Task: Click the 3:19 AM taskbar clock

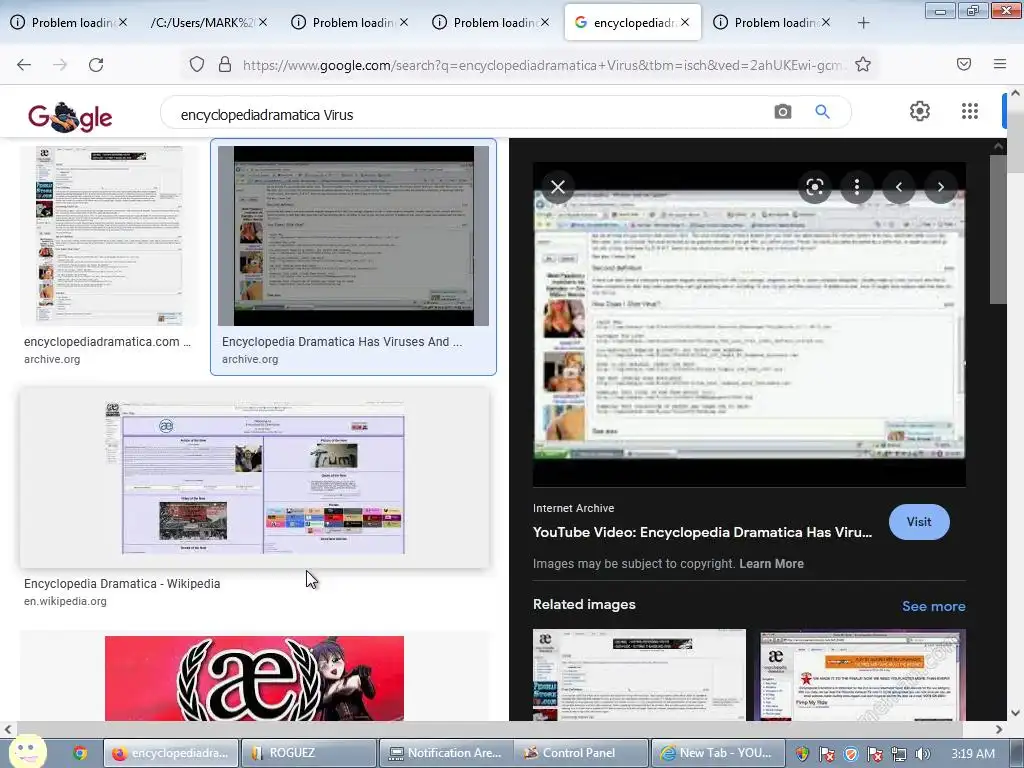Action: coord(972,754)
